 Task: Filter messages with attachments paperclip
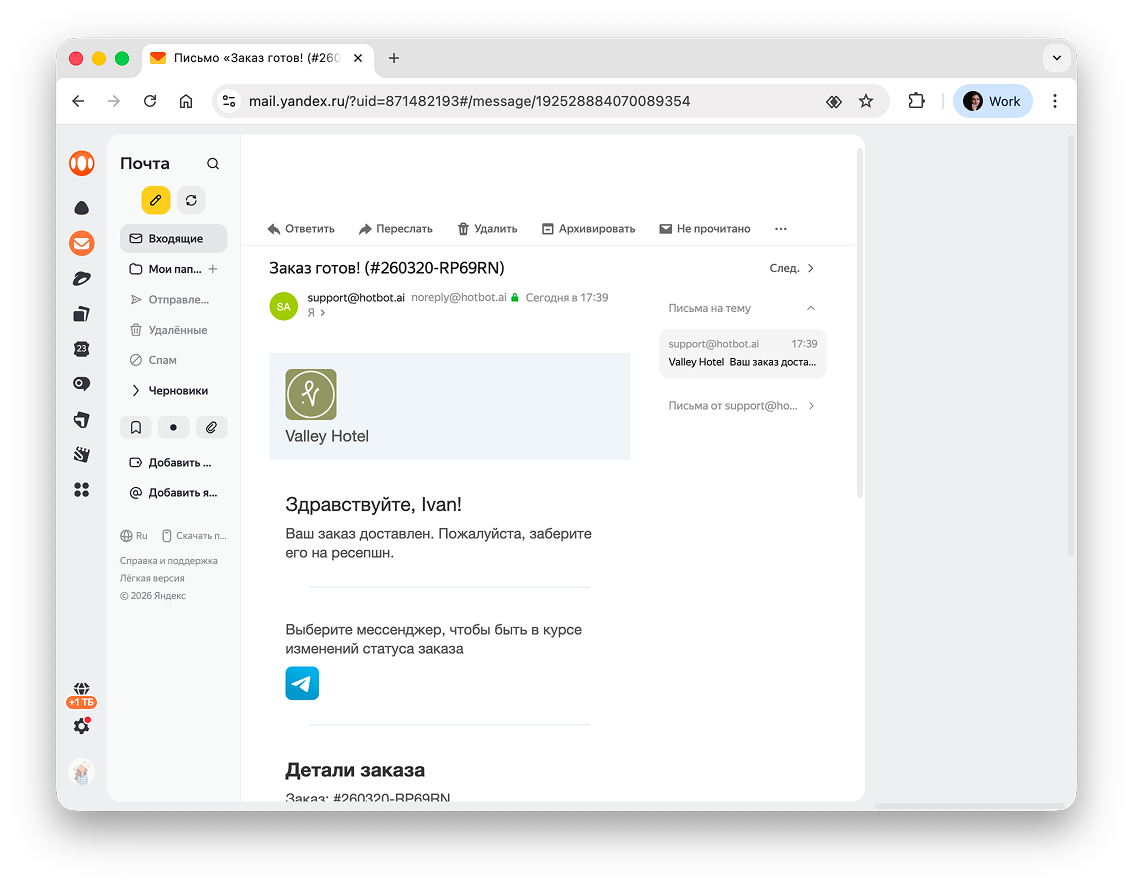click(211, 428)
